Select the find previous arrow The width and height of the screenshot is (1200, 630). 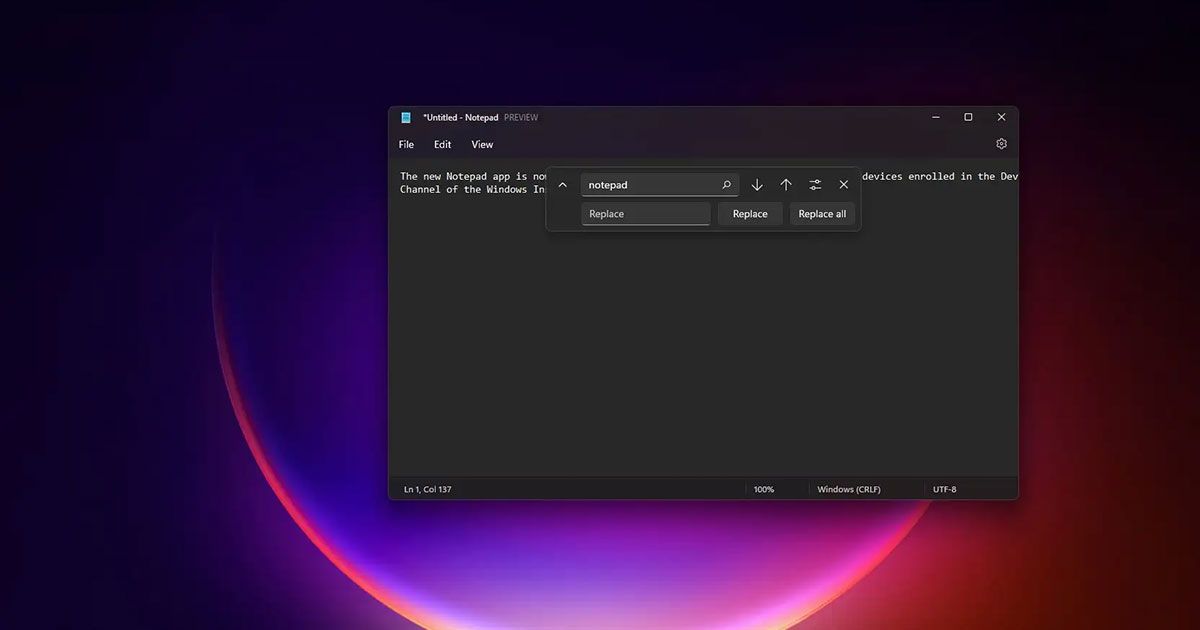click(x=786, y=184)
